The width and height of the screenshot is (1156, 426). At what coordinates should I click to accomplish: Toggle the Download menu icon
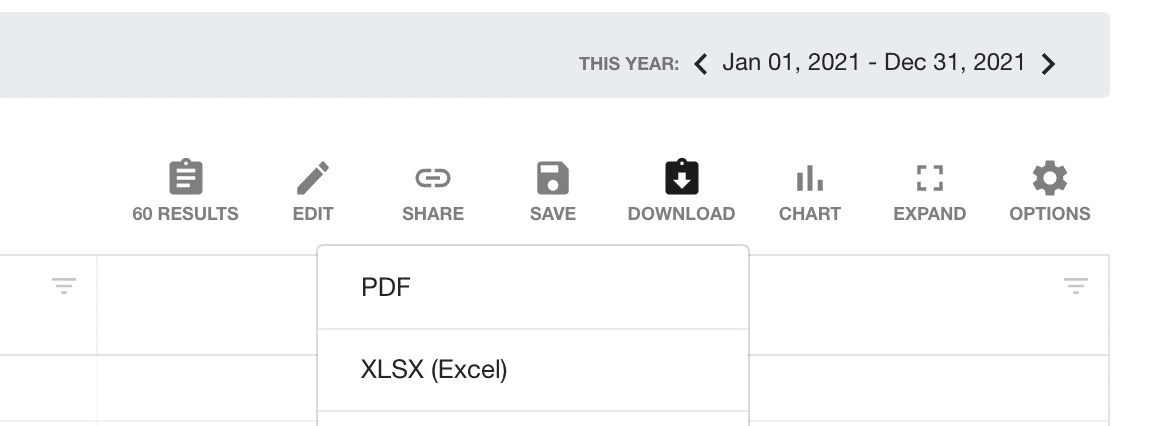[681, 177]
